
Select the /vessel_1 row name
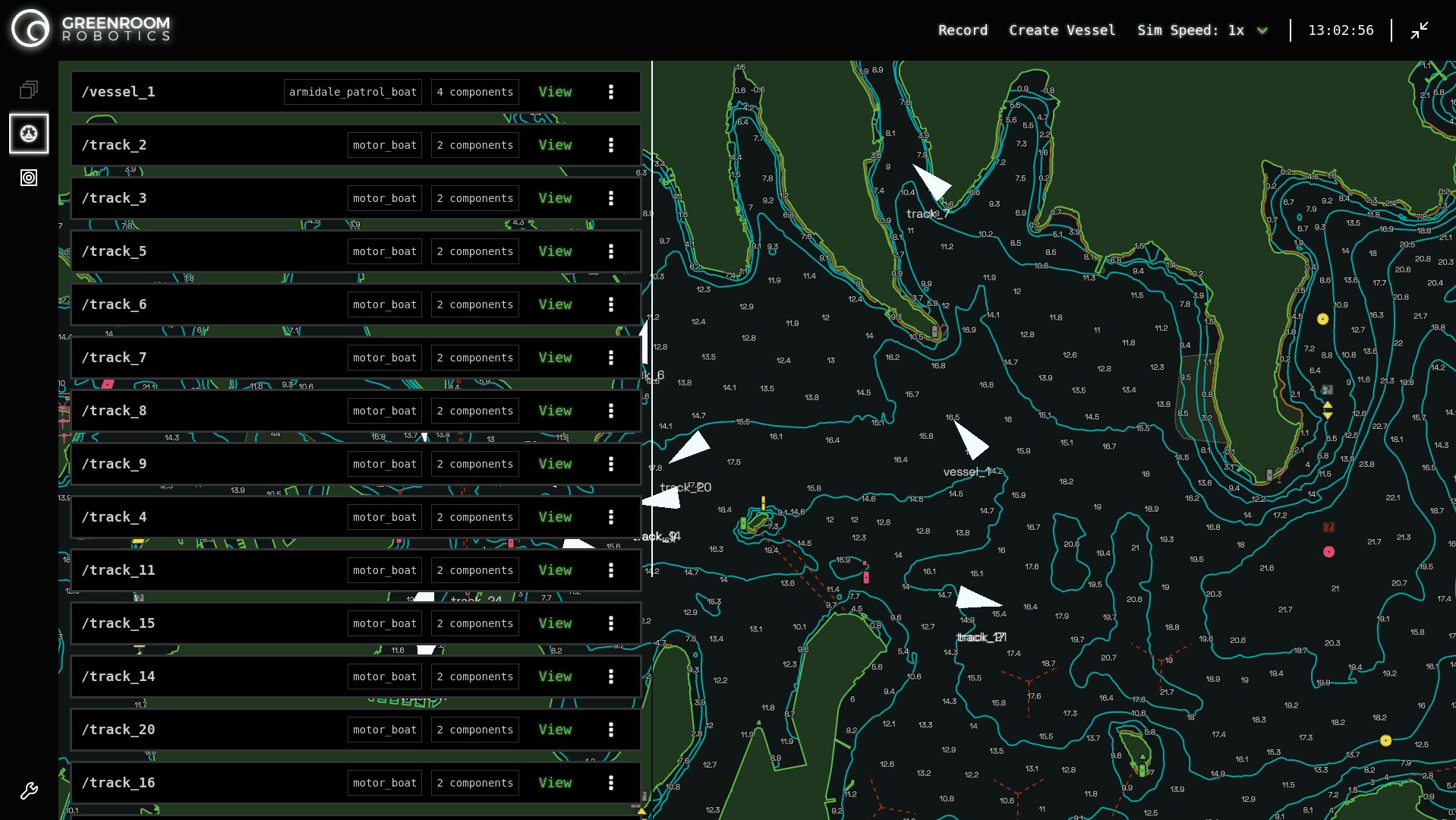(x=118, y=92)
